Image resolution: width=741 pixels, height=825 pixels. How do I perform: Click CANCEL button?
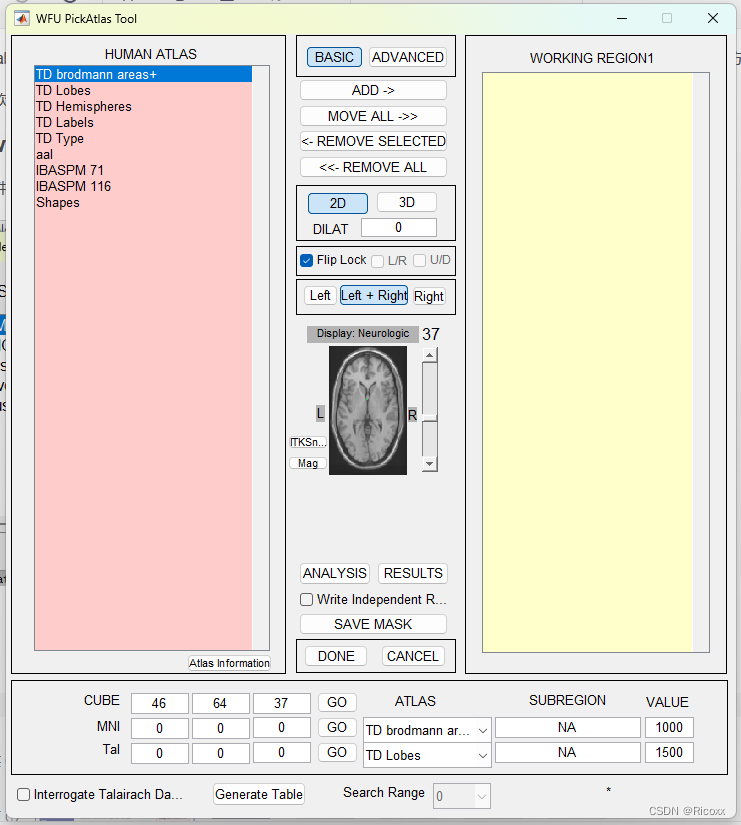click(x=413, y=656)
